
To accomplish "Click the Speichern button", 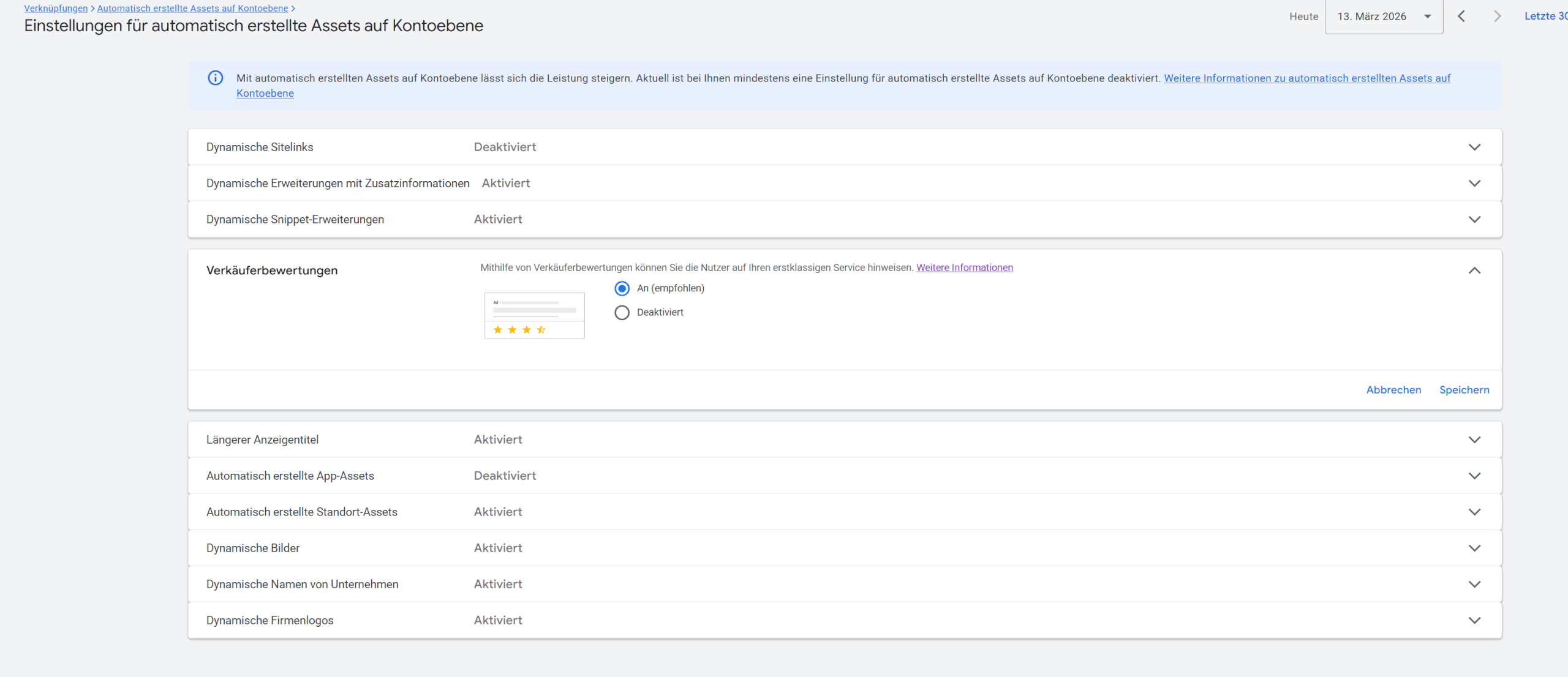I will tap(1464, 390).
